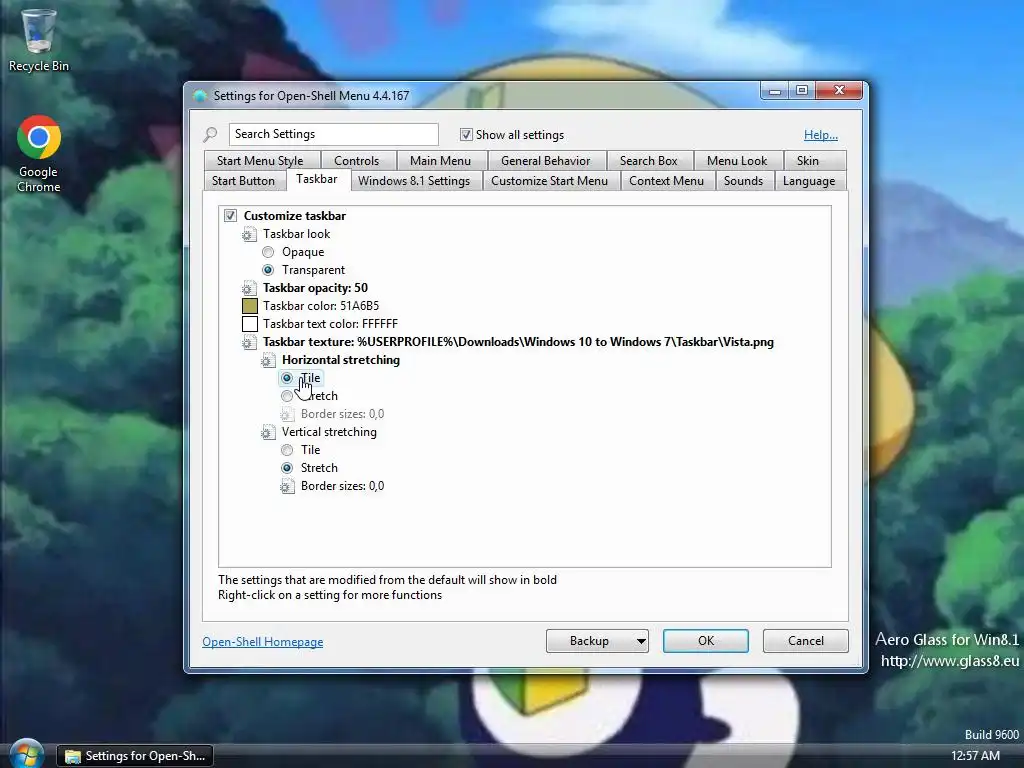Click the Cancel button

tap(806, 641)
